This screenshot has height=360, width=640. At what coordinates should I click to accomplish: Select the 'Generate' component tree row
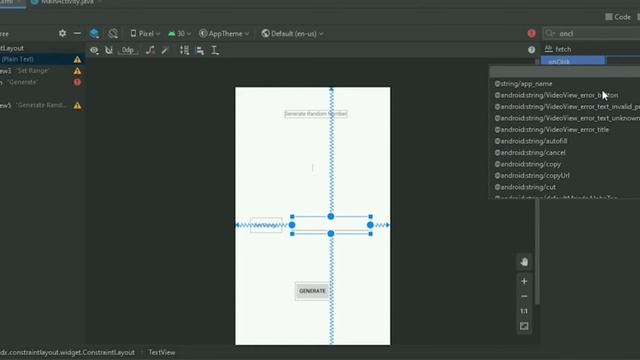point(42,82)
